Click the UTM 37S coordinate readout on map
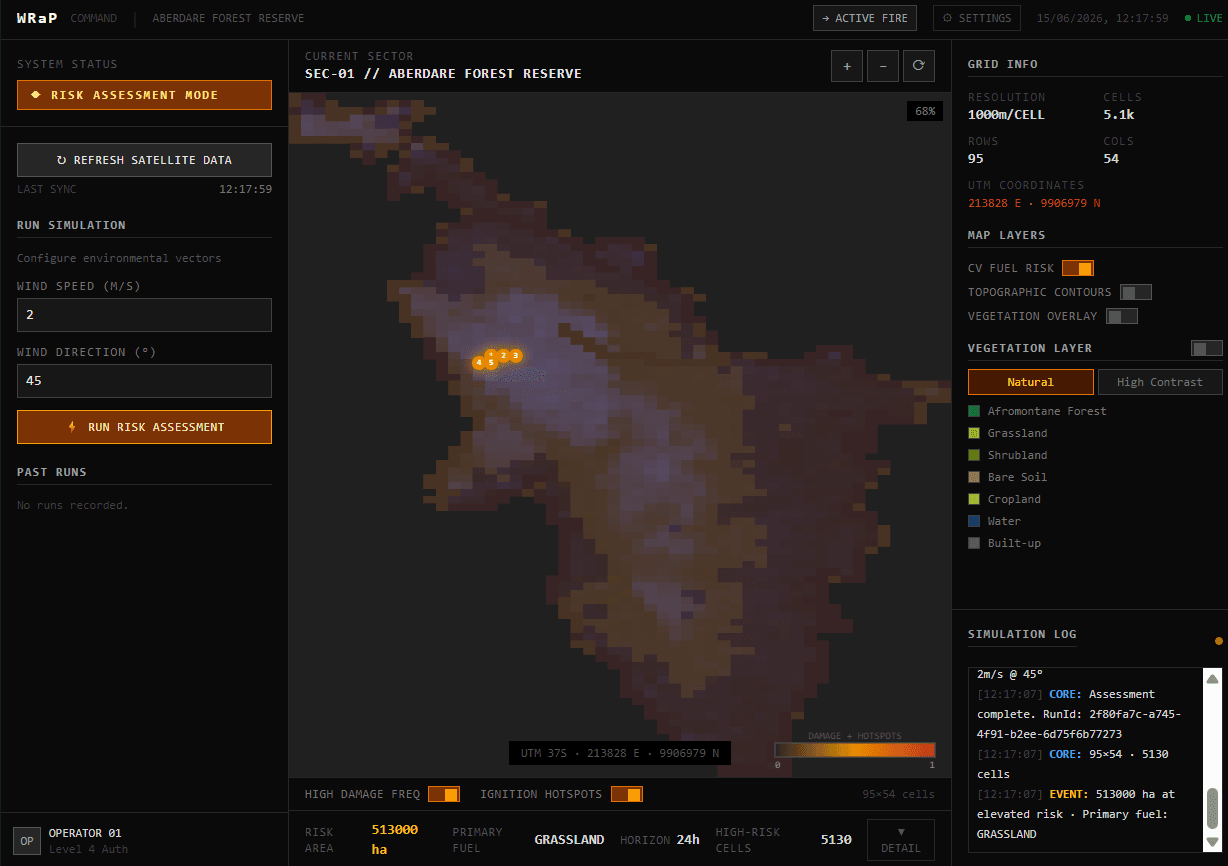Viewport: 1228px width, 866px height. click(620, 752)
